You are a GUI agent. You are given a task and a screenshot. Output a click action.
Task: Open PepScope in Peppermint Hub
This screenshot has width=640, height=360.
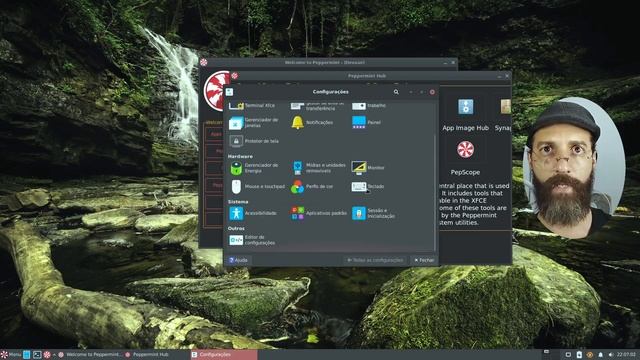pyautogui.click(x=465, y=158)
